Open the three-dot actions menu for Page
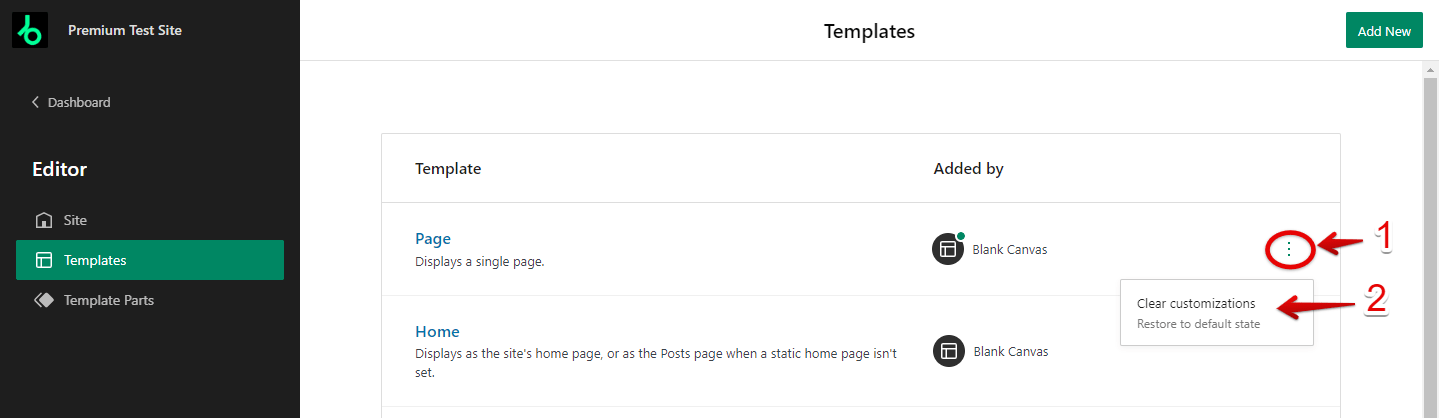This screenshot has width=1439, height=418. 1289,249
